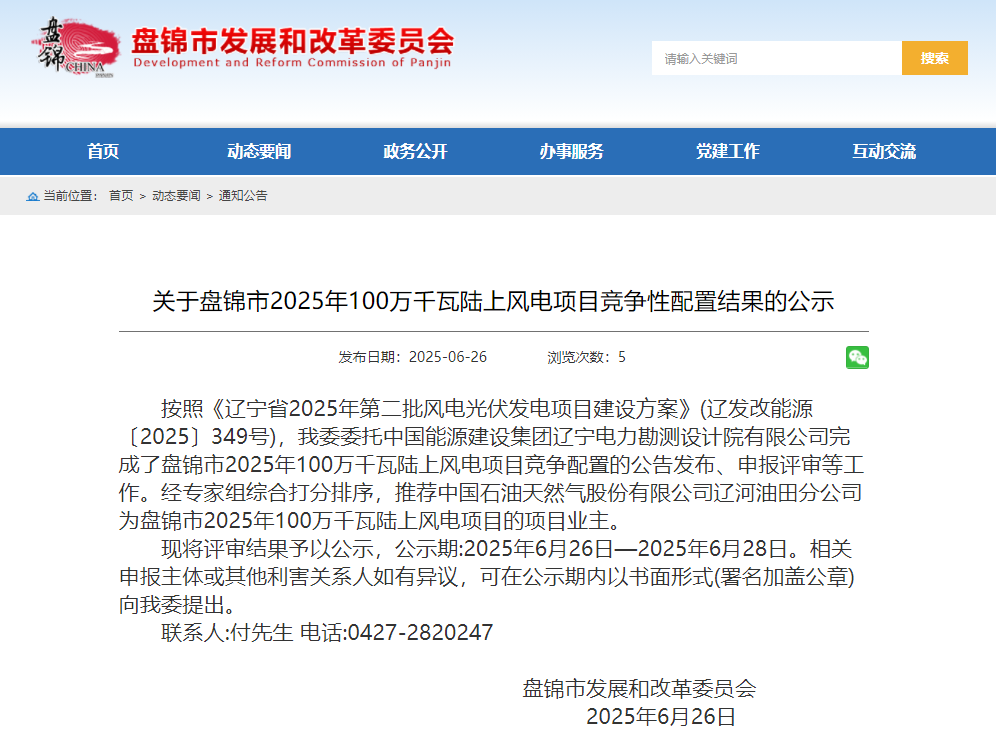996x751 pixels.
Task: Switch to the 党建工作 section
Action: [727, 152]
